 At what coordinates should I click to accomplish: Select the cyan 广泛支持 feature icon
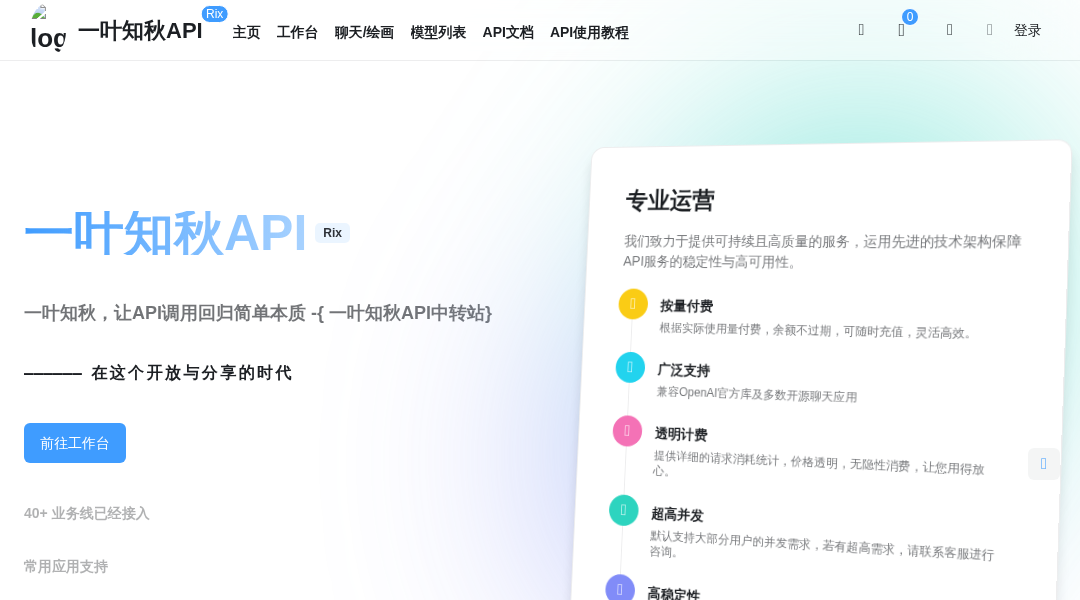(630, 367)
